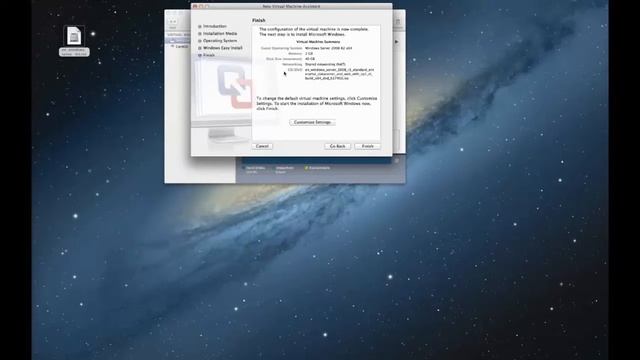The height and width of the screenshot is (360, 640).
Task: Click the 40 GB disk size value
Action: [x=310, y=59]
